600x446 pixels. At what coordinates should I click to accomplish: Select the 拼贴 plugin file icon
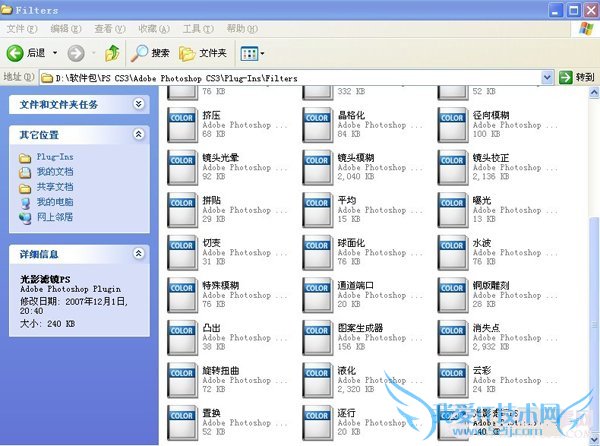point(182,210)
